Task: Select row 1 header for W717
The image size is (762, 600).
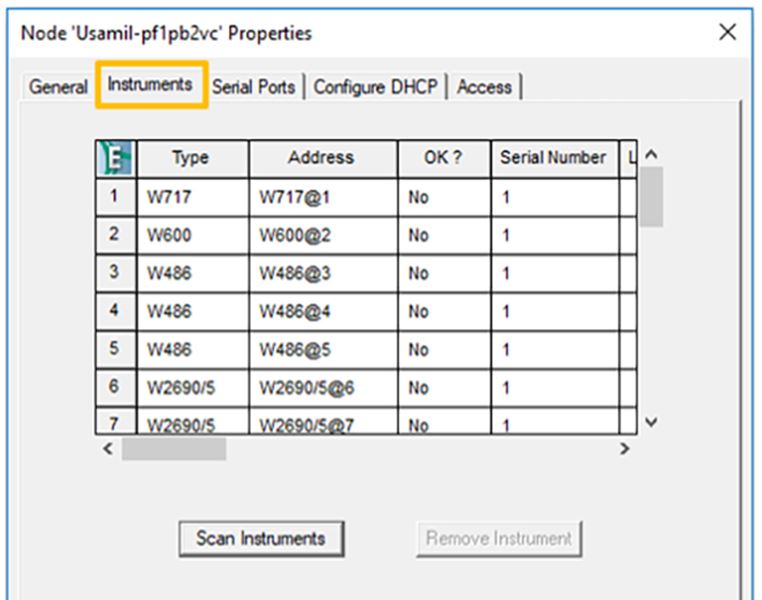Action: point(115,197)
